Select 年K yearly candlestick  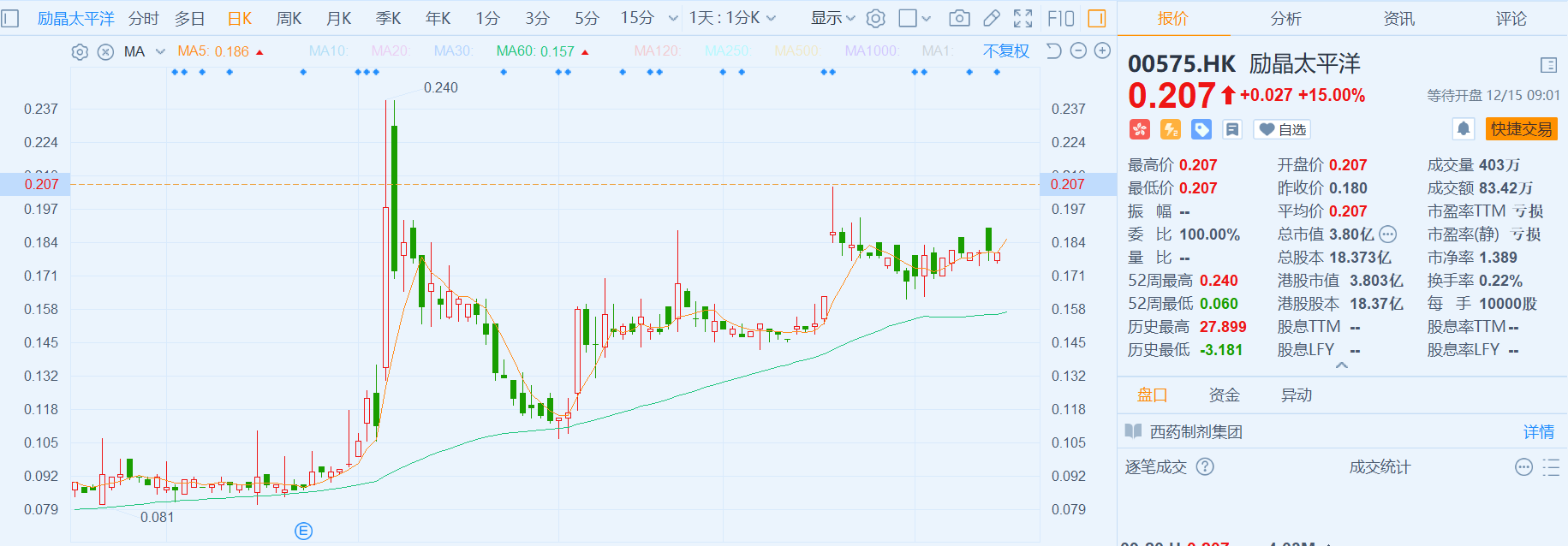[438, 18]
